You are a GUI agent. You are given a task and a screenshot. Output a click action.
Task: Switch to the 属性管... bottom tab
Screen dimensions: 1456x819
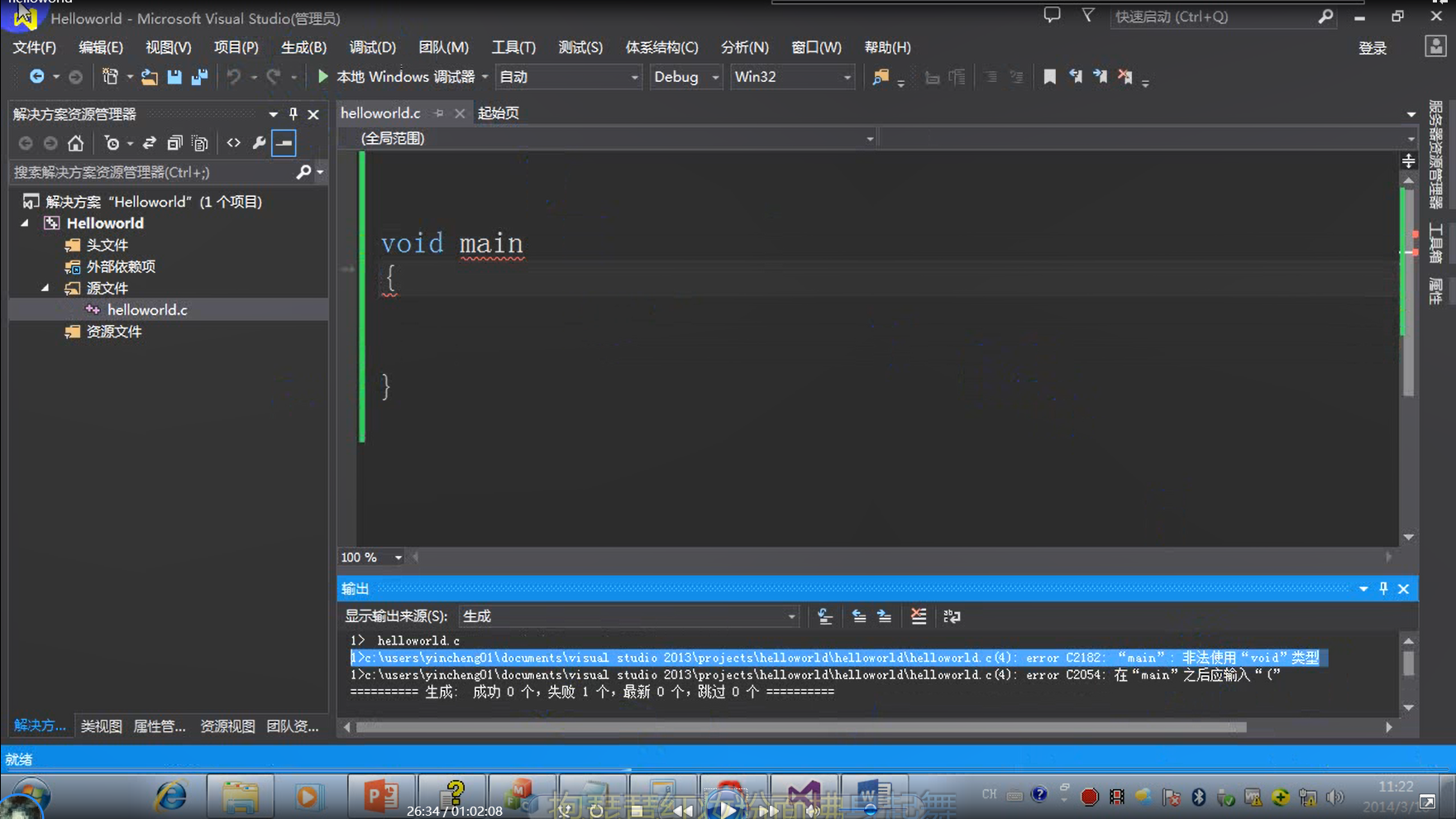click(160, 726)
